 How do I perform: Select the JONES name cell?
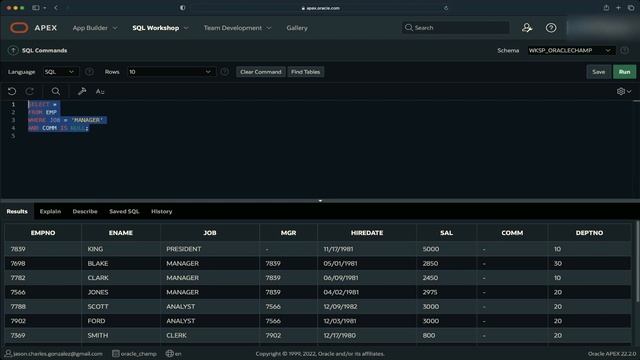tap(121, 292)
